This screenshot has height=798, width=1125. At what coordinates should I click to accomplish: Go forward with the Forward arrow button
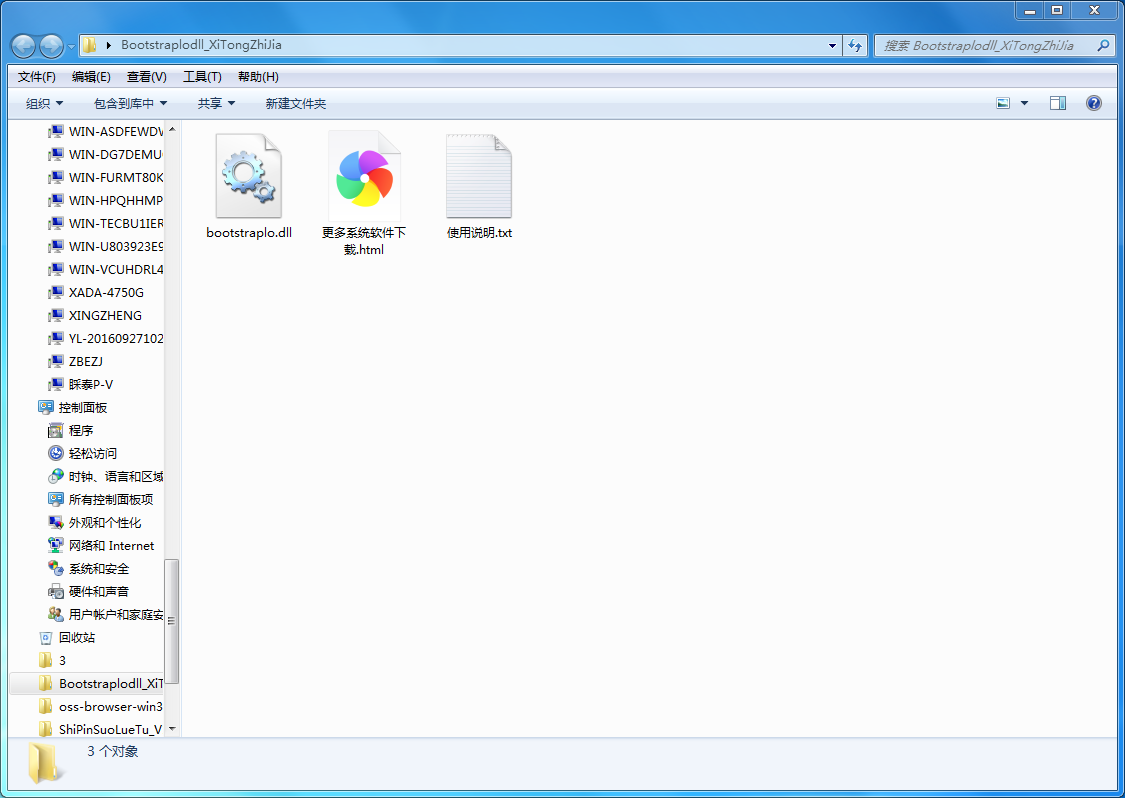pos(51,46)
